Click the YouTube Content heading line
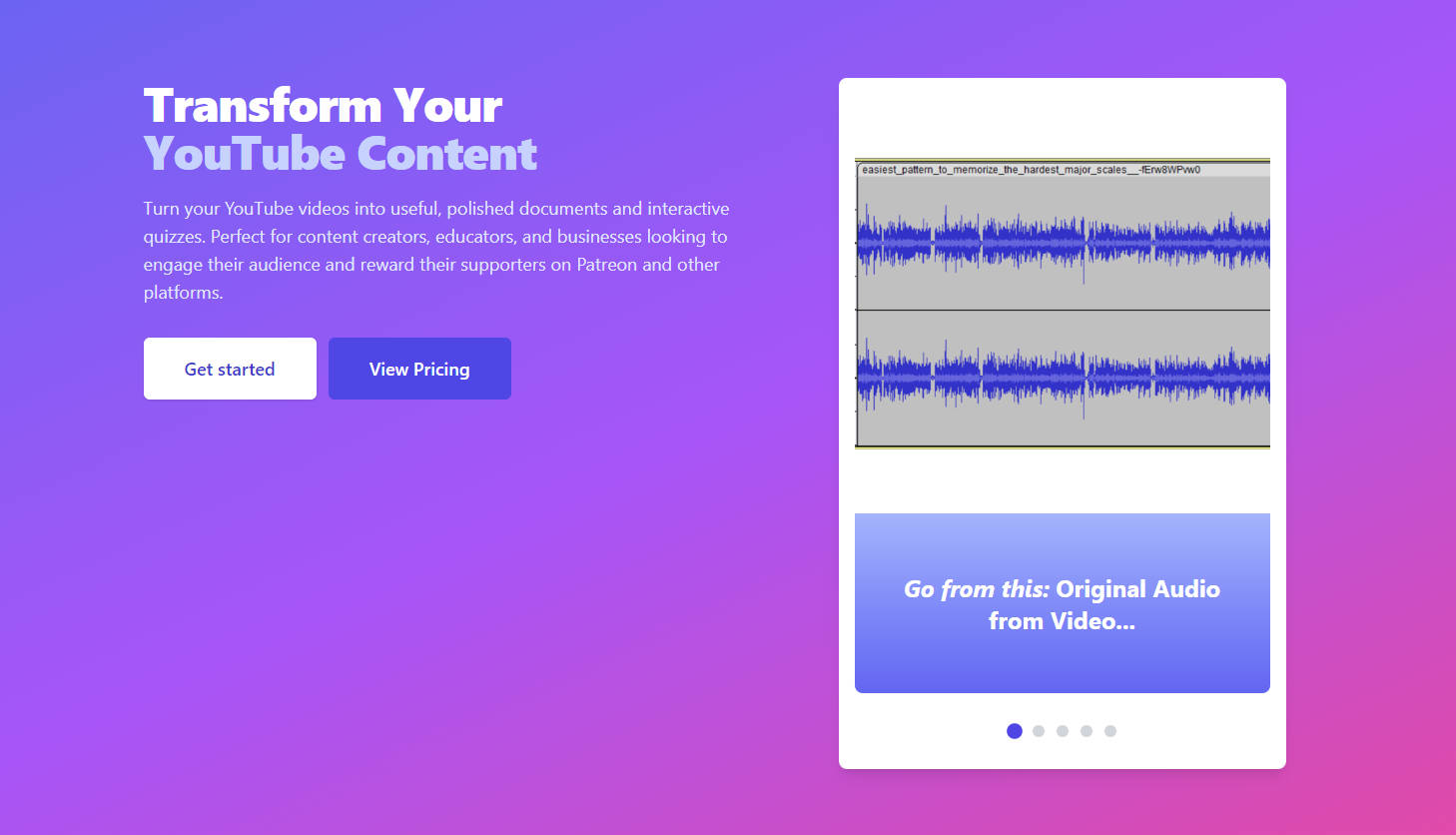Screen dimensions: 1456x835 pos(340,154)
